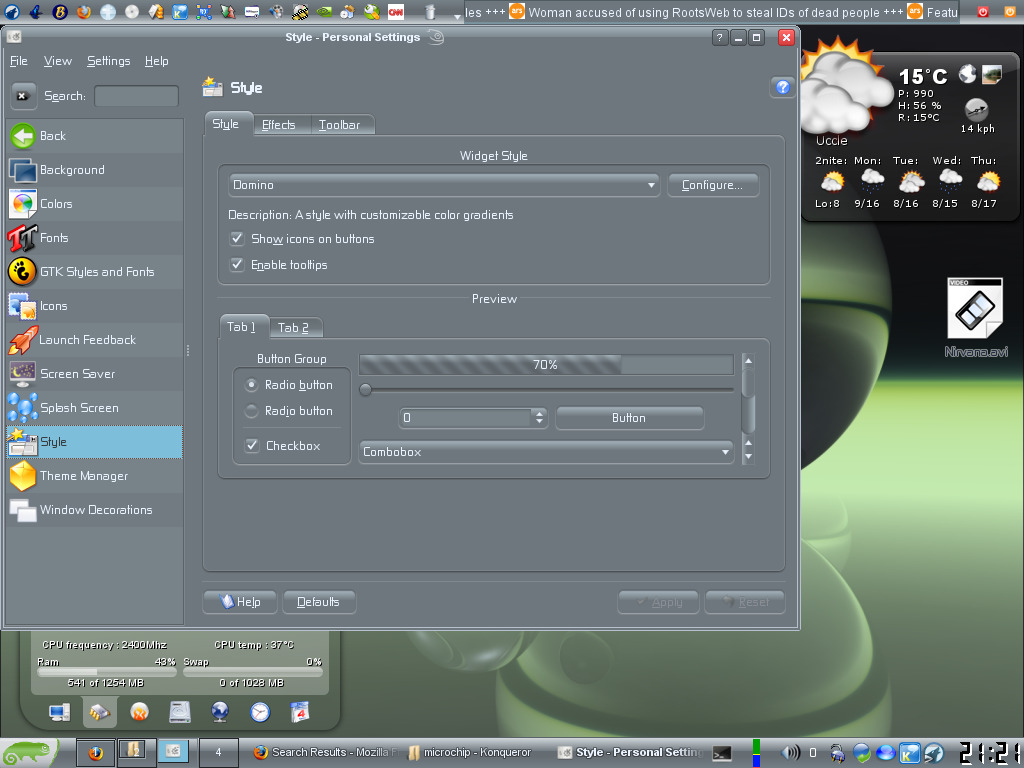
Task: Click the globe network icon in the desktop widget
Action: pos(220,712)
